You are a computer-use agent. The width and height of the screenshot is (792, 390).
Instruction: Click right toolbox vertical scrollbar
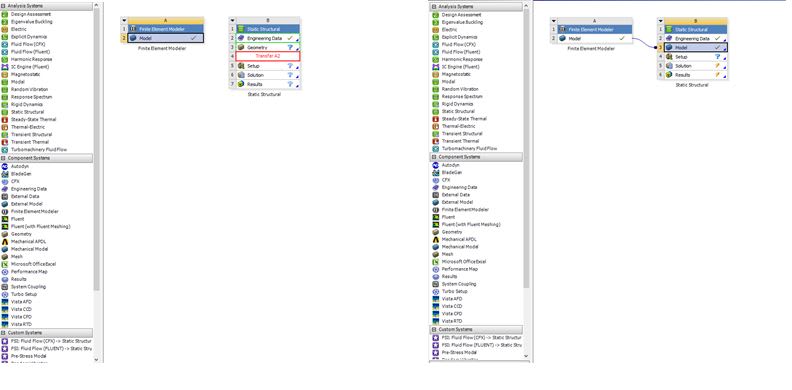[x=526, y=149]
